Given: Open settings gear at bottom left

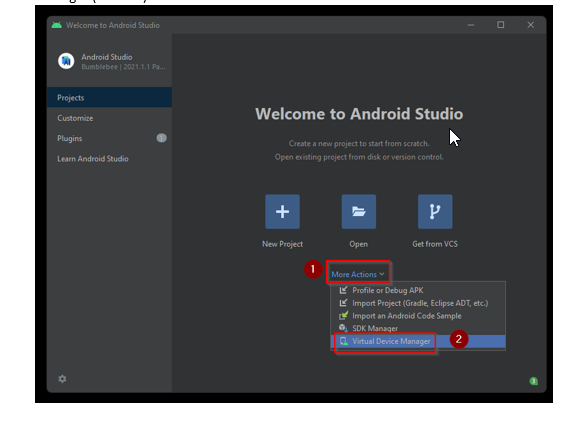Looking at the screenshot, I should coord(62,379).
